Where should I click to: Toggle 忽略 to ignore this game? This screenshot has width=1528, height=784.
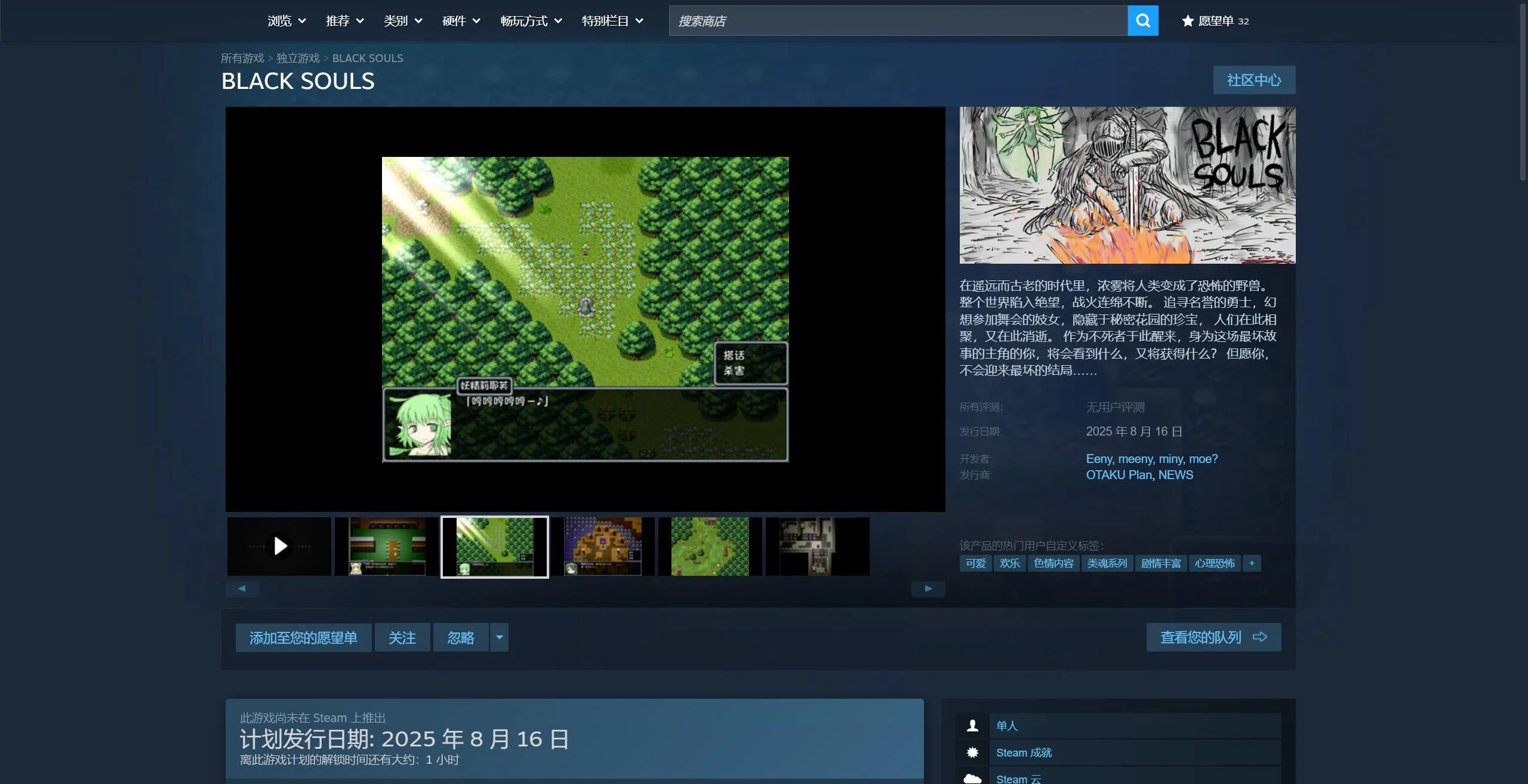(460, 637)
